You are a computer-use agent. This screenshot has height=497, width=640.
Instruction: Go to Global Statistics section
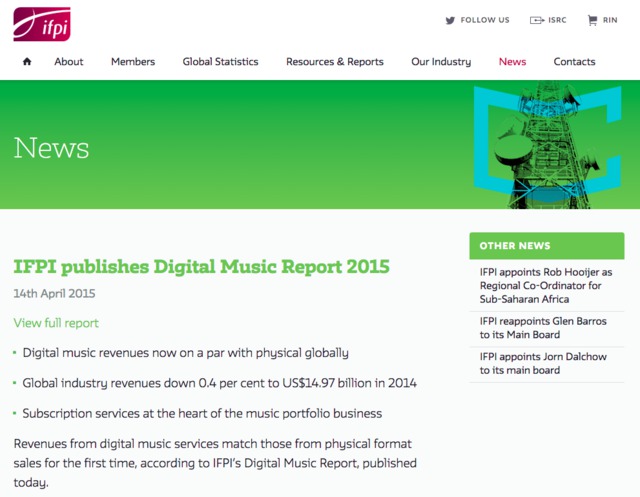[x=220, y=62]
